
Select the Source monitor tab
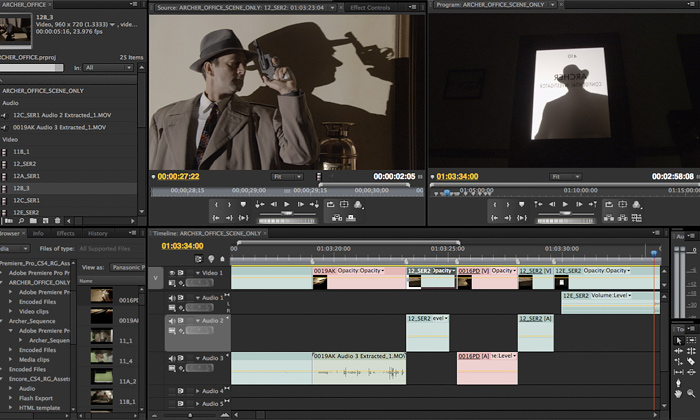[241, 8]
